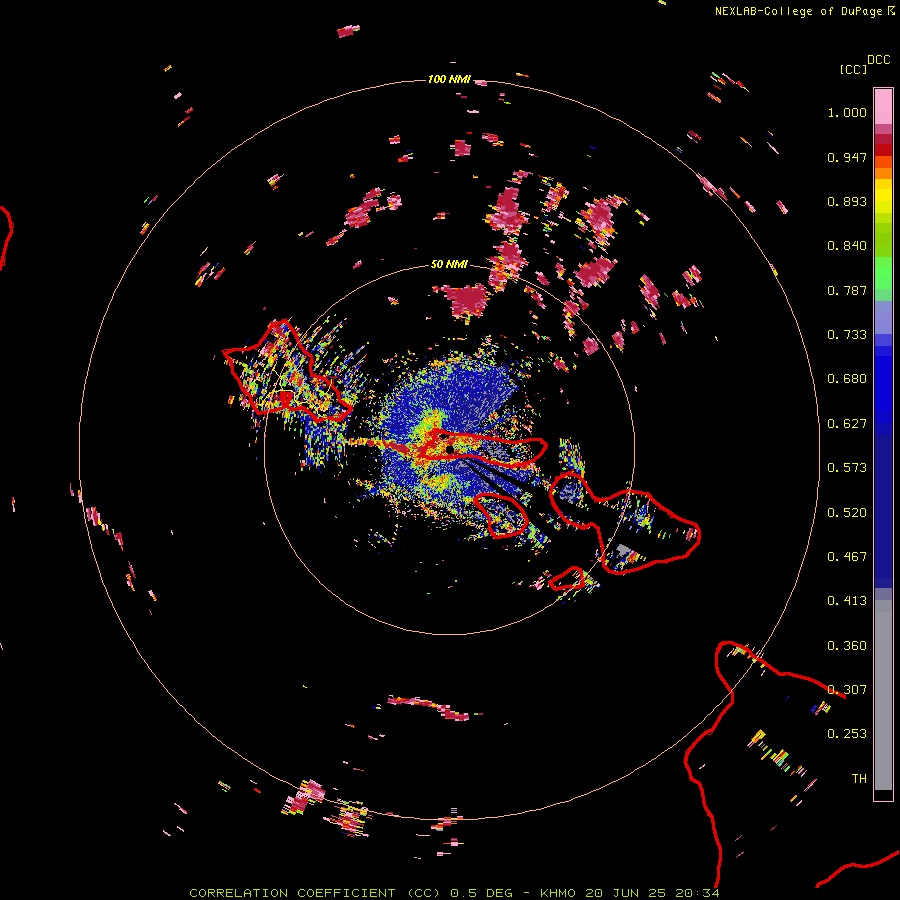Click the 1.000 scale value
The height and width of the screenshot is (900, 900).
(847, 112)
